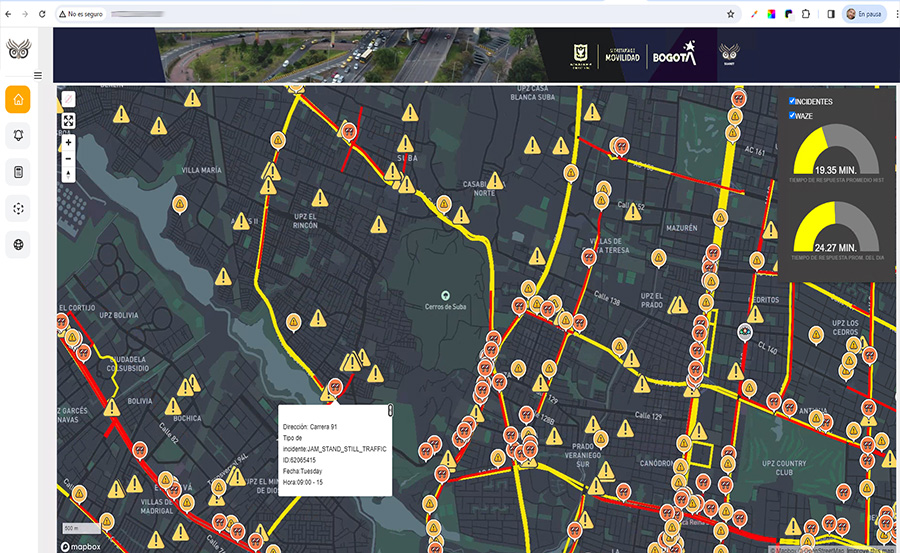This screenshot has width=900, height=553.
Task: Click the 'UPZ BOLIVIA' map label
Action: pyautogui.click(x=119, y=315)
